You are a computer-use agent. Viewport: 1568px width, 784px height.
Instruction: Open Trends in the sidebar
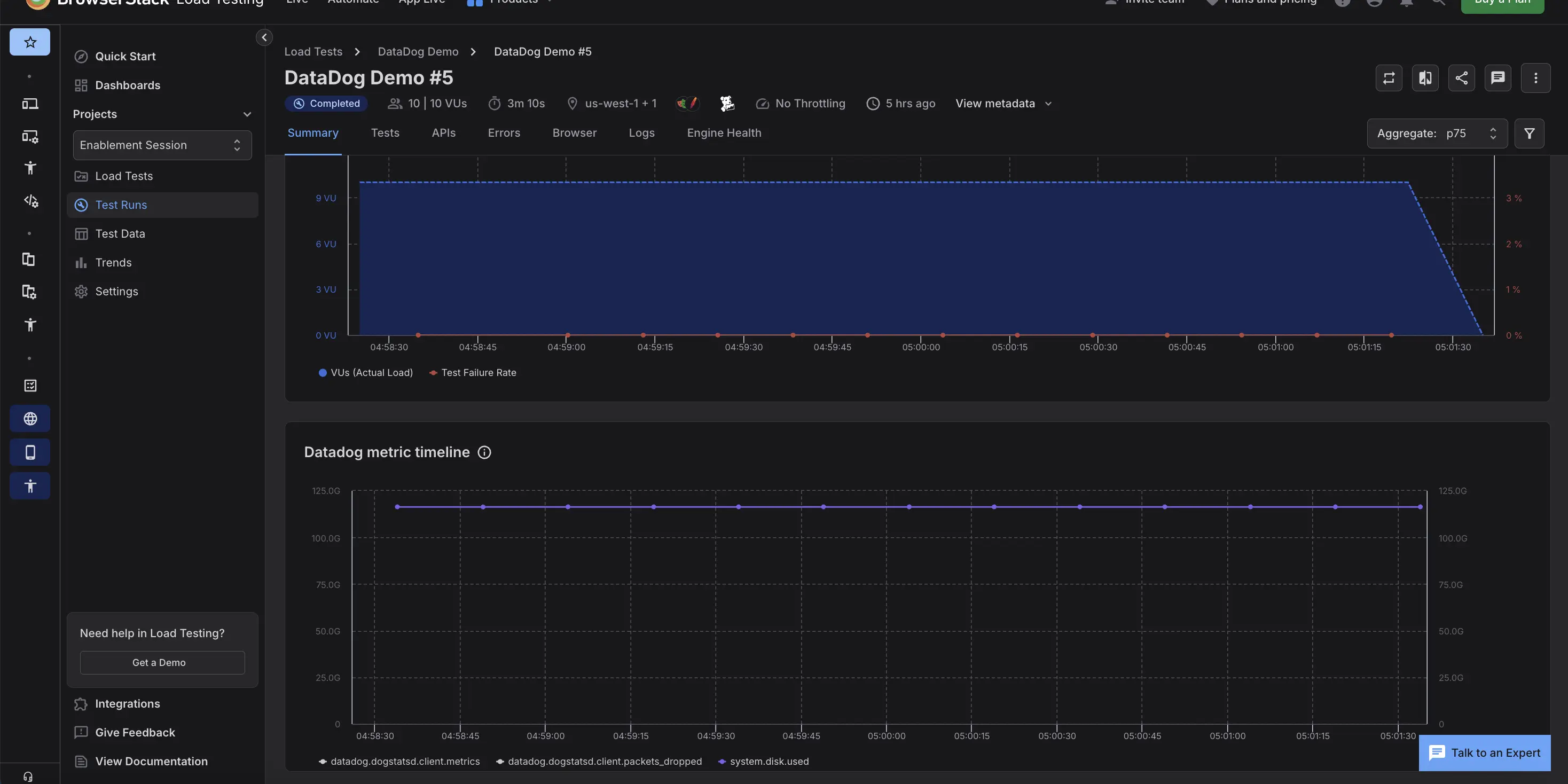click(162, 262)
